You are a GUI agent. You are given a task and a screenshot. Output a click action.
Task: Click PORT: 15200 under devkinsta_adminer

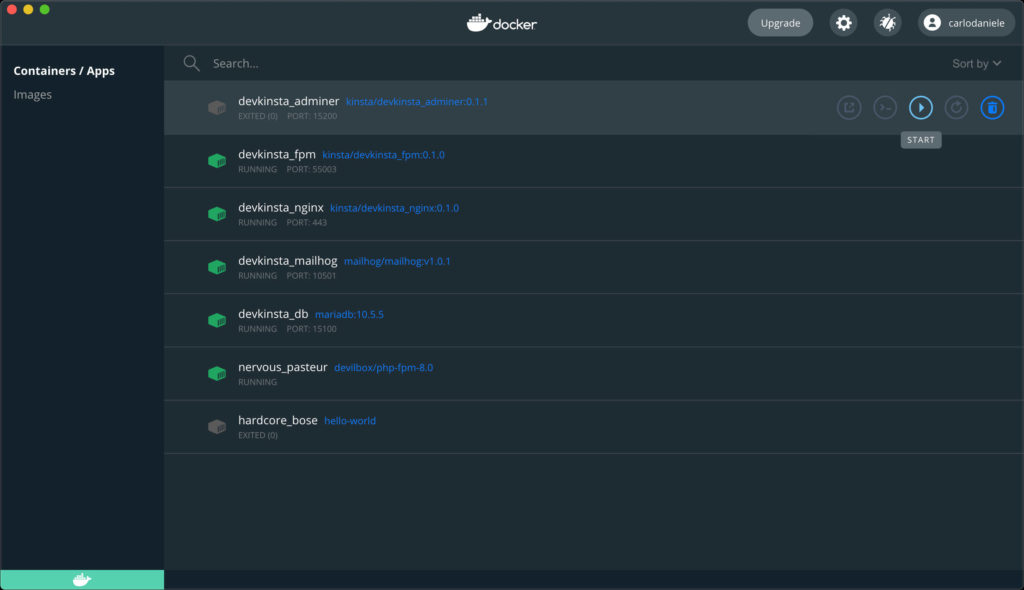(x=312, y=116)
